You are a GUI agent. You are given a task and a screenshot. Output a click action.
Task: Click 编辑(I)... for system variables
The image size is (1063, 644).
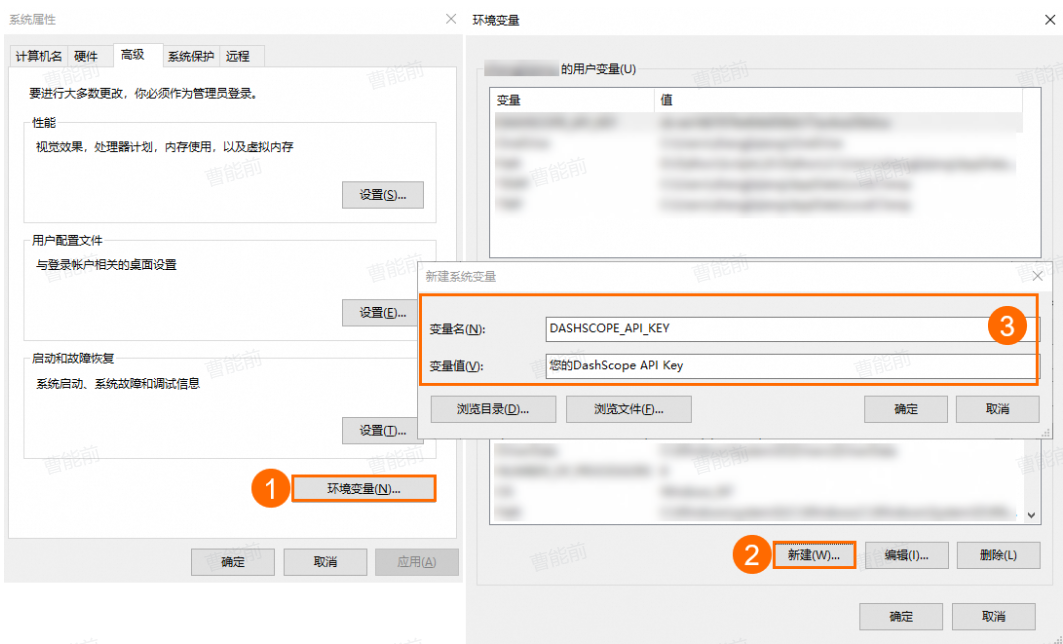tap(906, 555)
